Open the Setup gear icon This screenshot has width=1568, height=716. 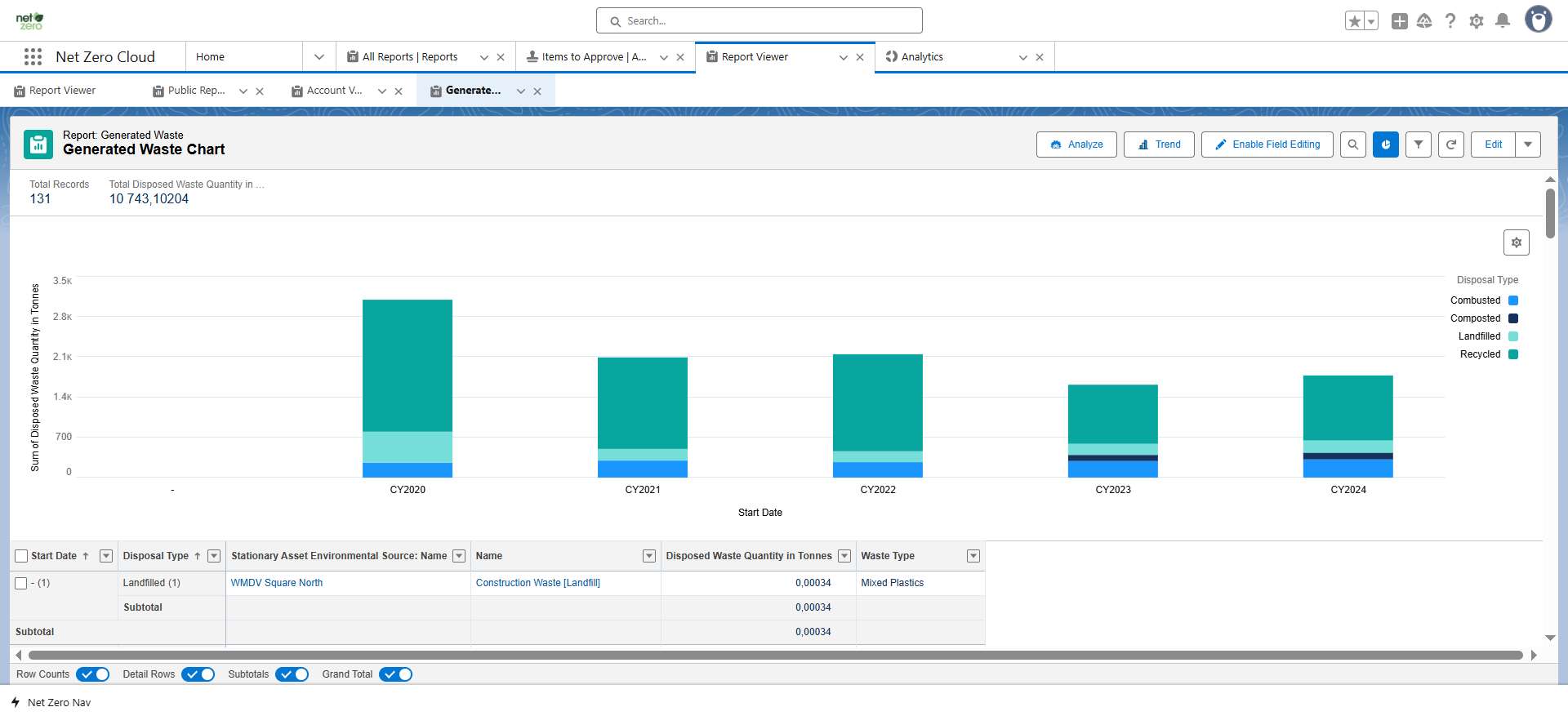point(1477,21)
